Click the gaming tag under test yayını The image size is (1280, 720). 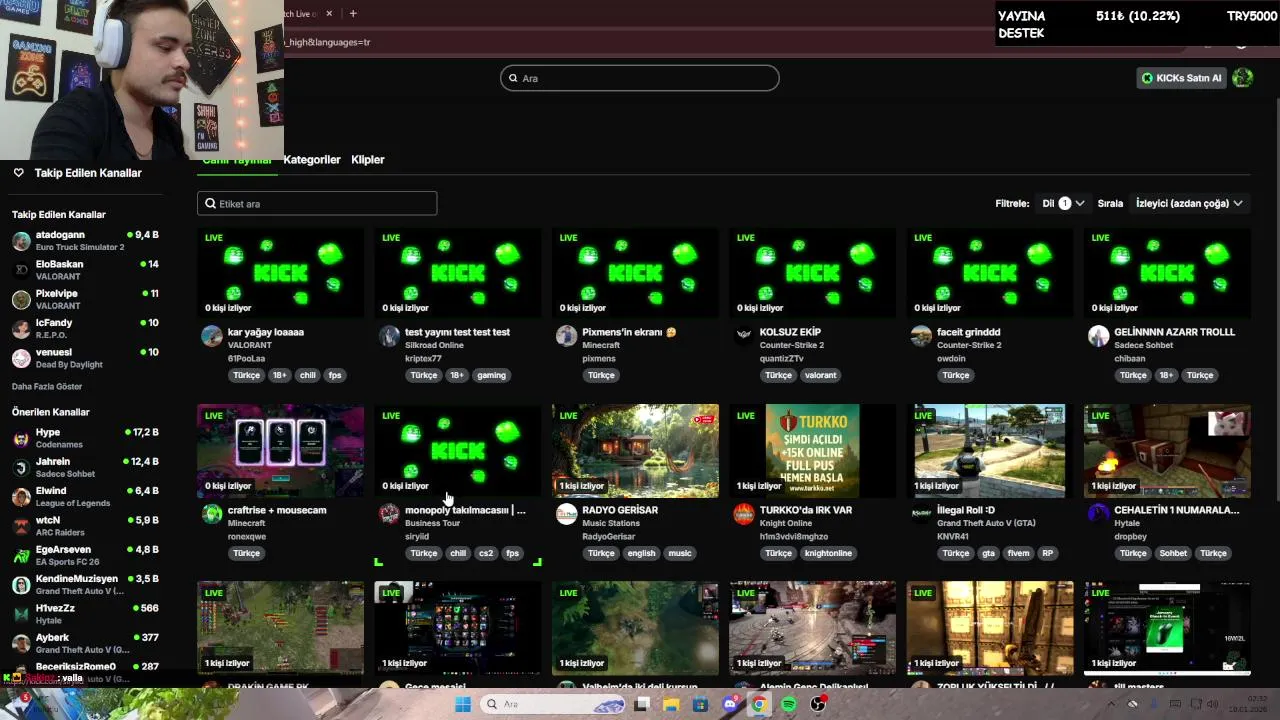pyautogui.click(x=491, y=375)
